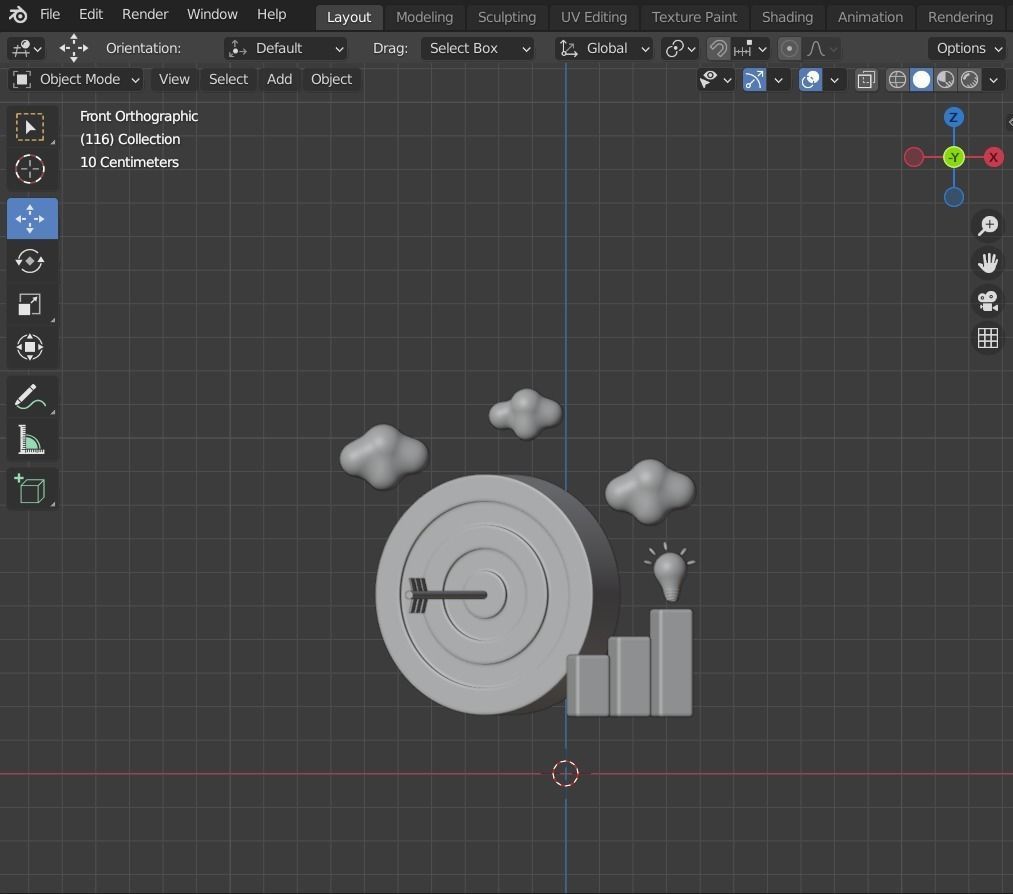This screenshot has height=894, width=1013.
Task: Open the viewport Select menu
Action: pyautogui.click(x=229, y=79)
